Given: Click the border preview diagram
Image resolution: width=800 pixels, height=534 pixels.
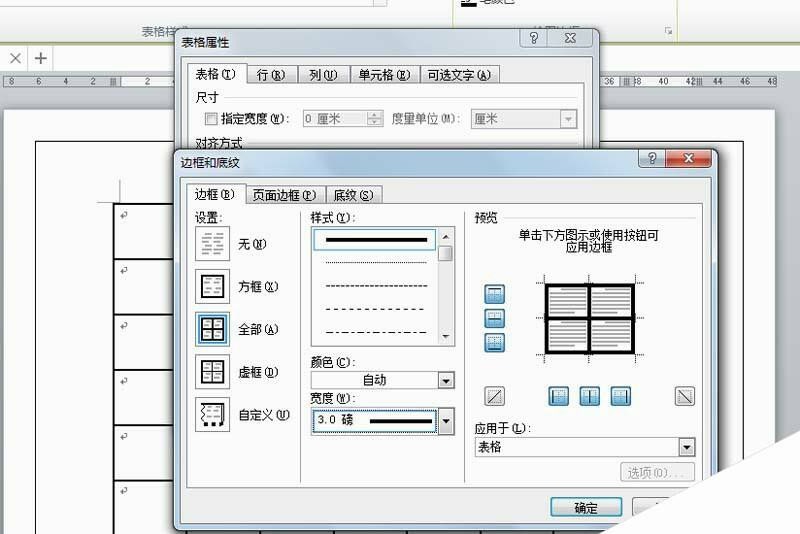Looking at the screenshot, I should [589, 319].
